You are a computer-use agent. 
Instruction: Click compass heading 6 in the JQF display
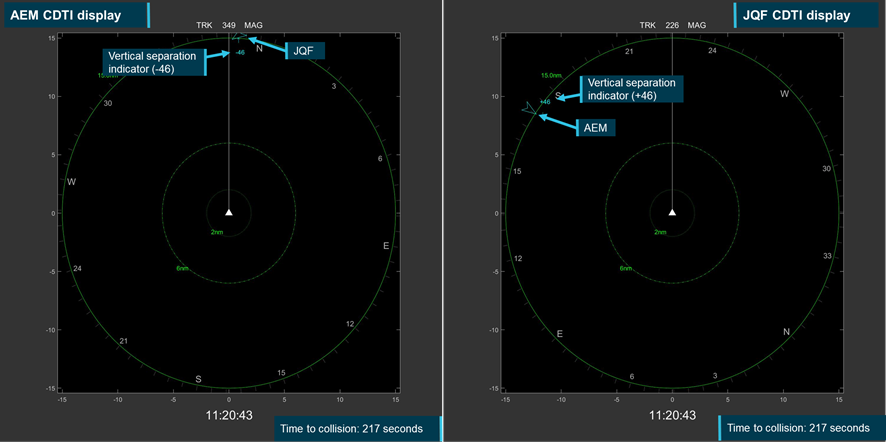point(632,377)
